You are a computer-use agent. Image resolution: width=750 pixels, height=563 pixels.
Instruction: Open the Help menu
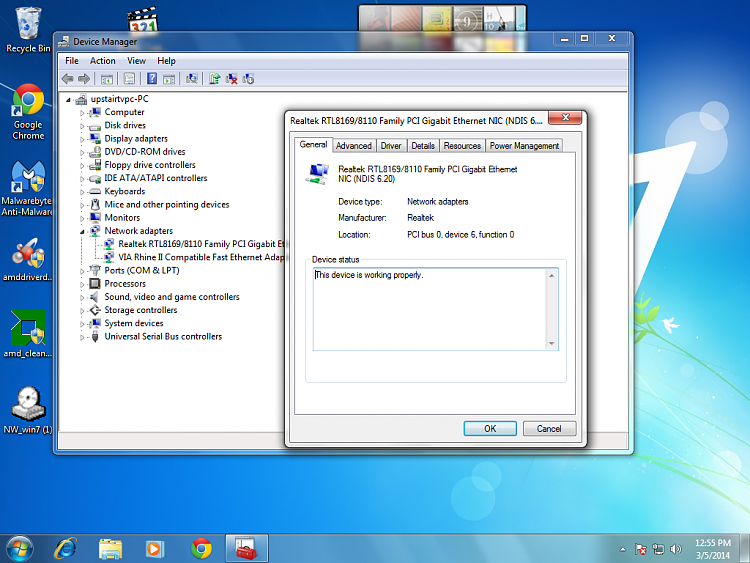click(x=166, y=61)
